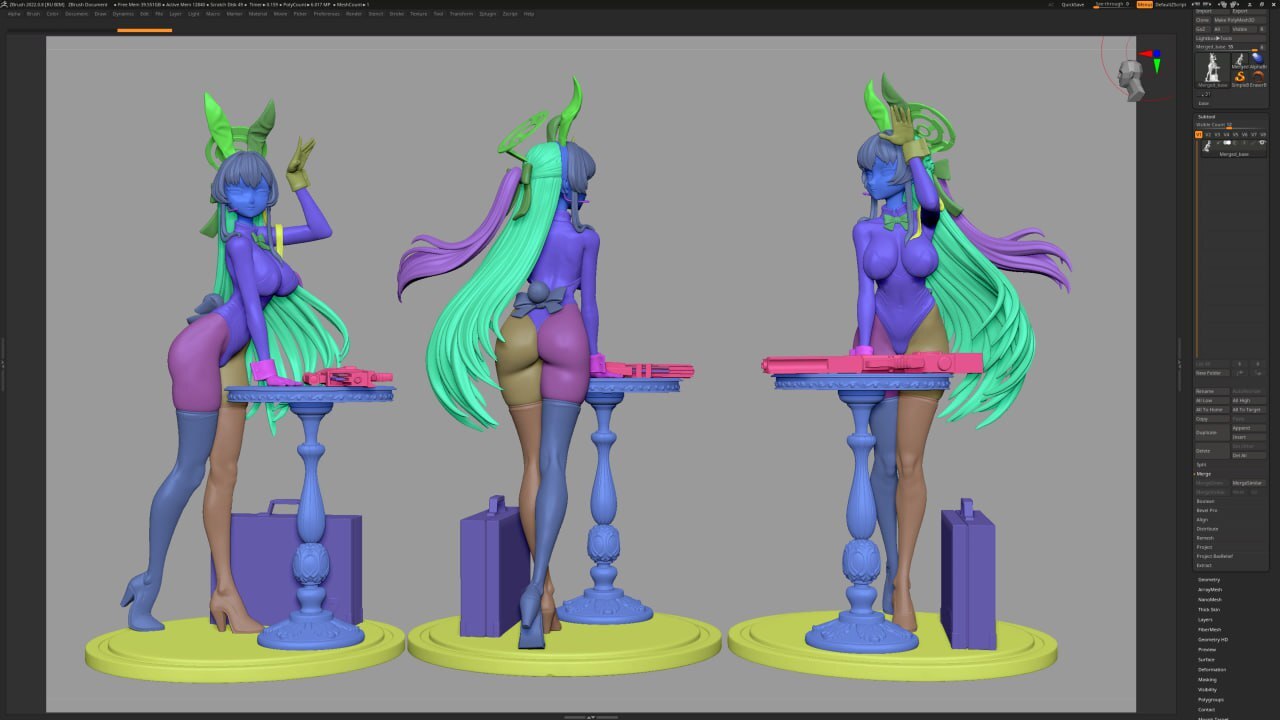Viewport: 1280px width, 720px height.
Task: Expand the FiberMesh section
Action: coord(1210,630)
